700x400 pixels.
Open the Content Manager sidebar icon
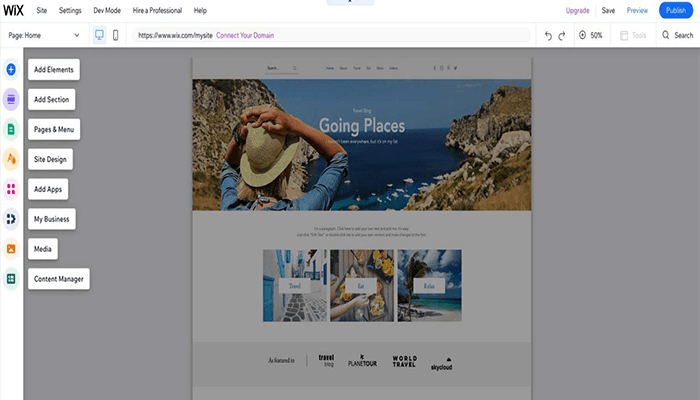point(11,279)
